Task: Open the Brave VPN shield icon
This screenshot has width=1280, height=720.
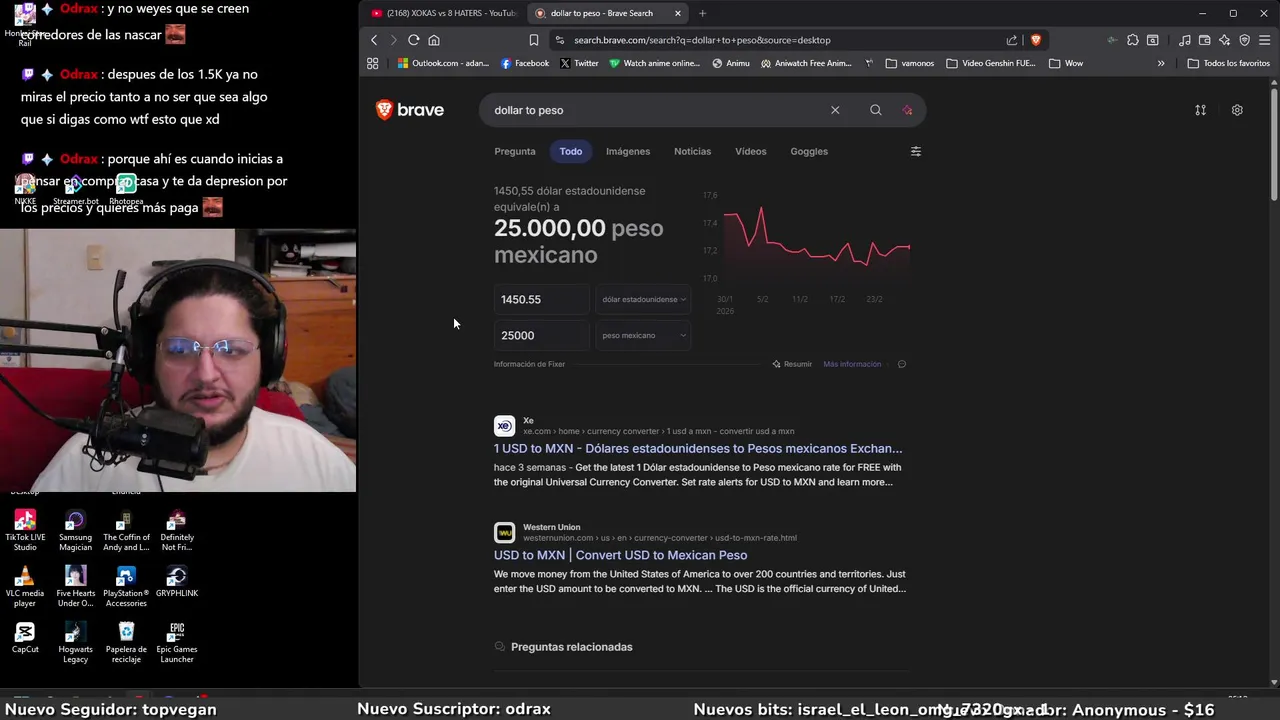Action: coord(1245,40)
